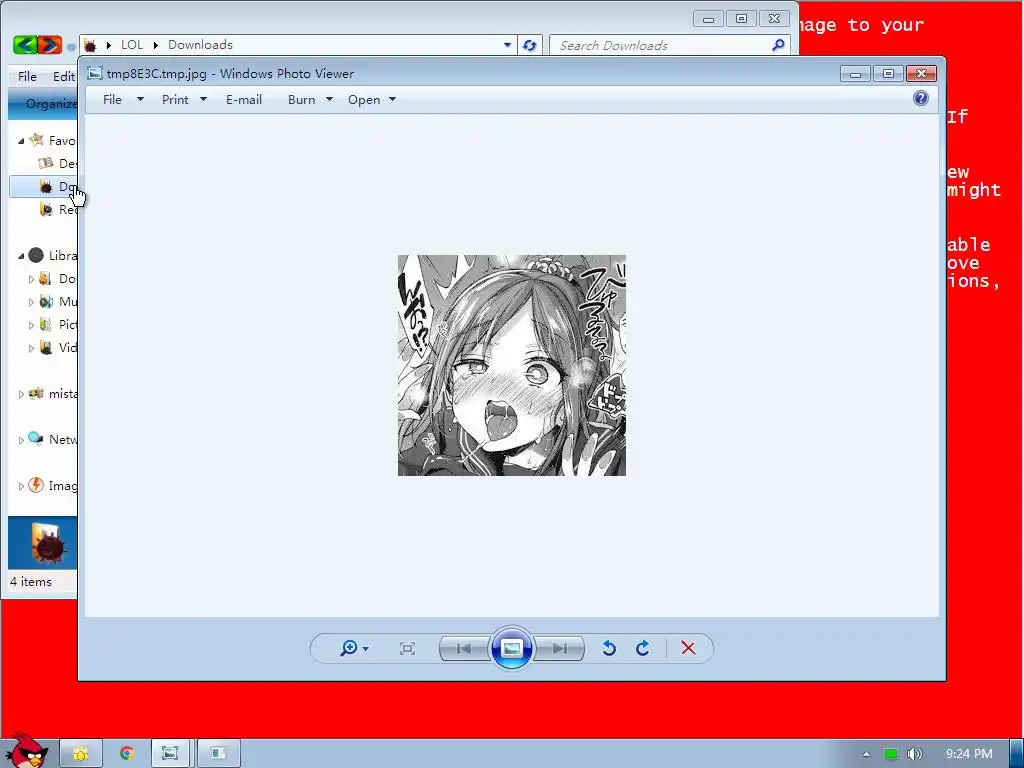Click the E-mail menu item
Viewport: 1024px width, 768px height.
click(x=244, y=99)
